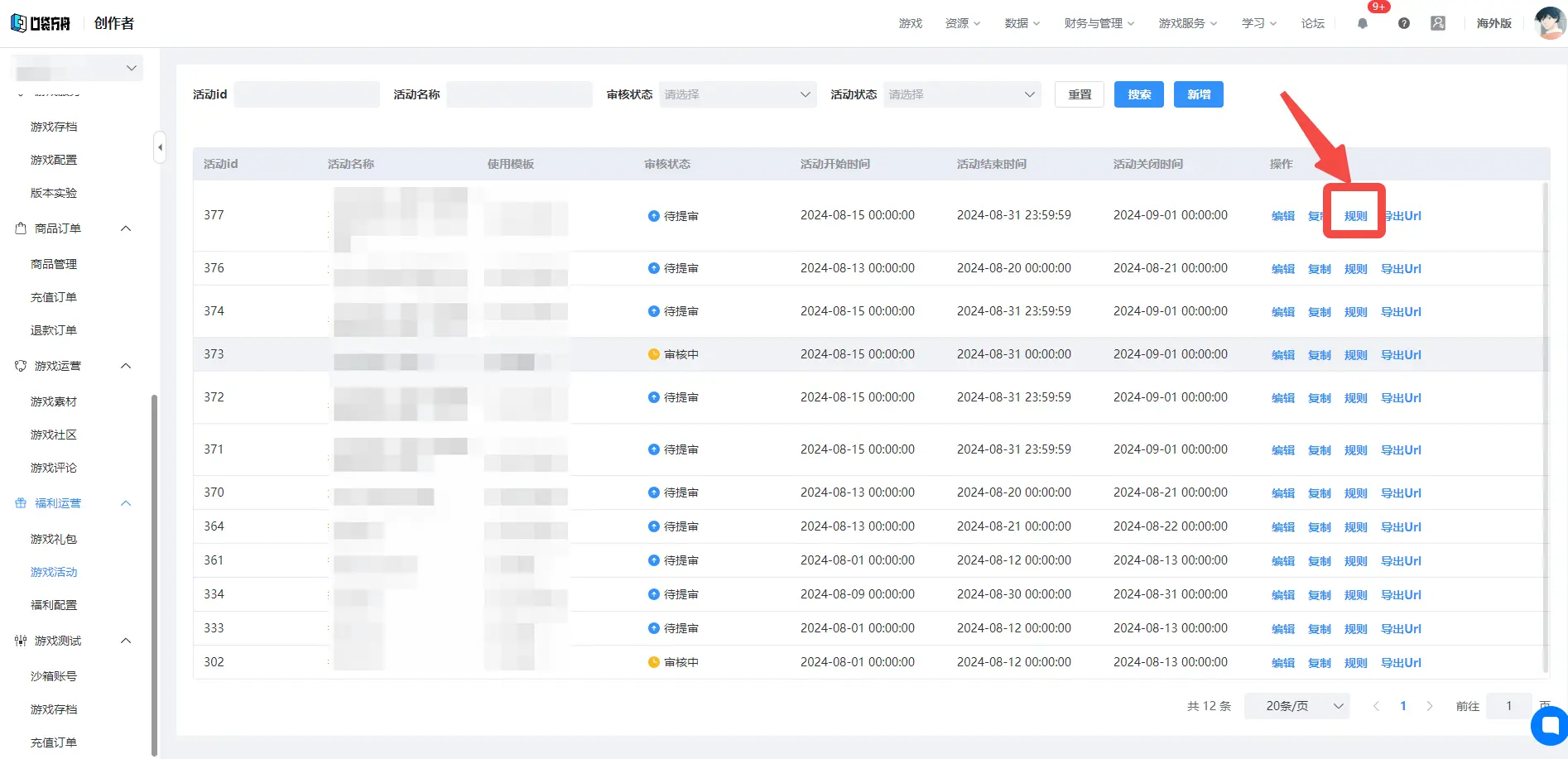Open the chat support bubble
Screen dimensions: 1568x759
click(1550, 726)
